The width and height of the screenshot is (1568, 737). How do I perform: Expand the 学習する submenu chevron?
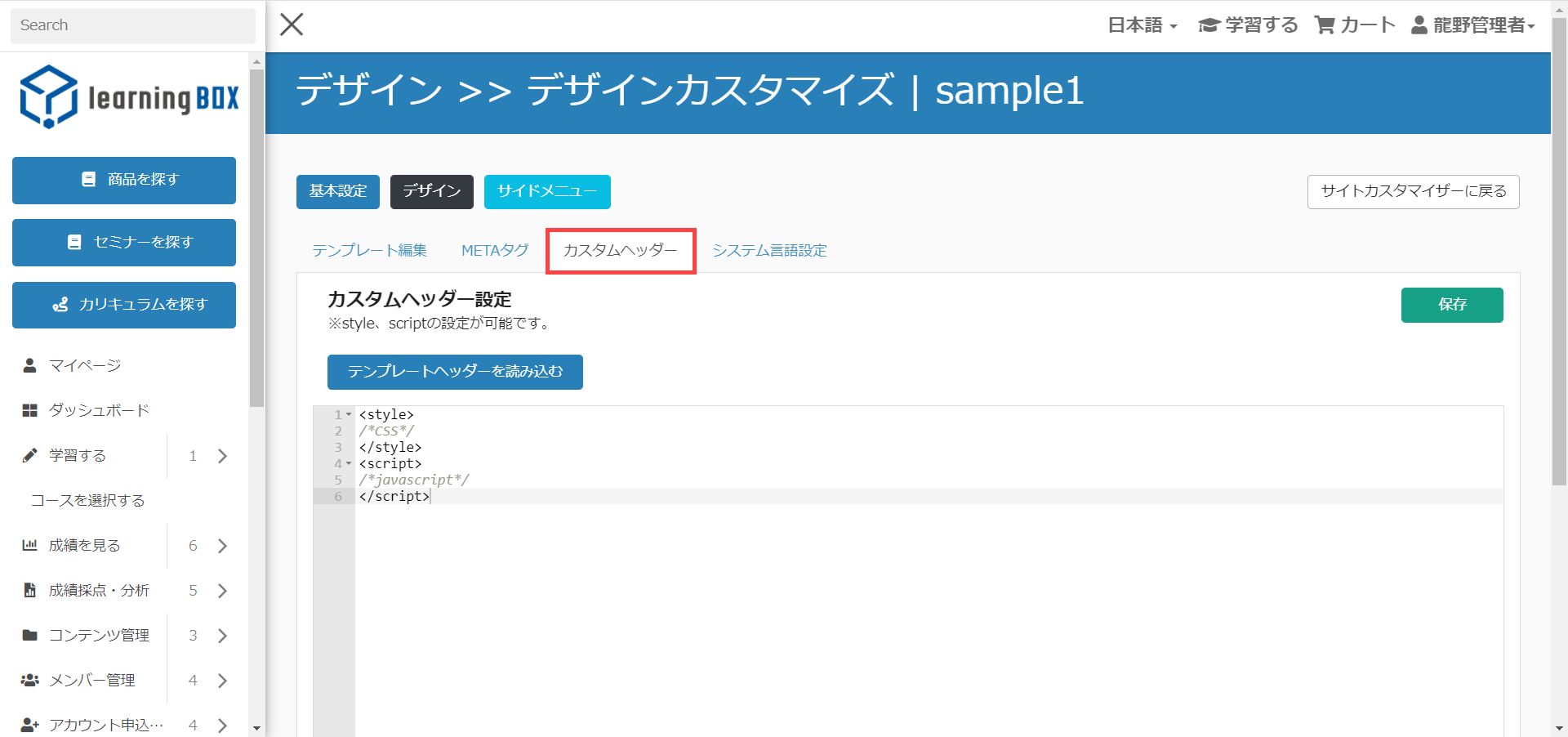[222, 456]
